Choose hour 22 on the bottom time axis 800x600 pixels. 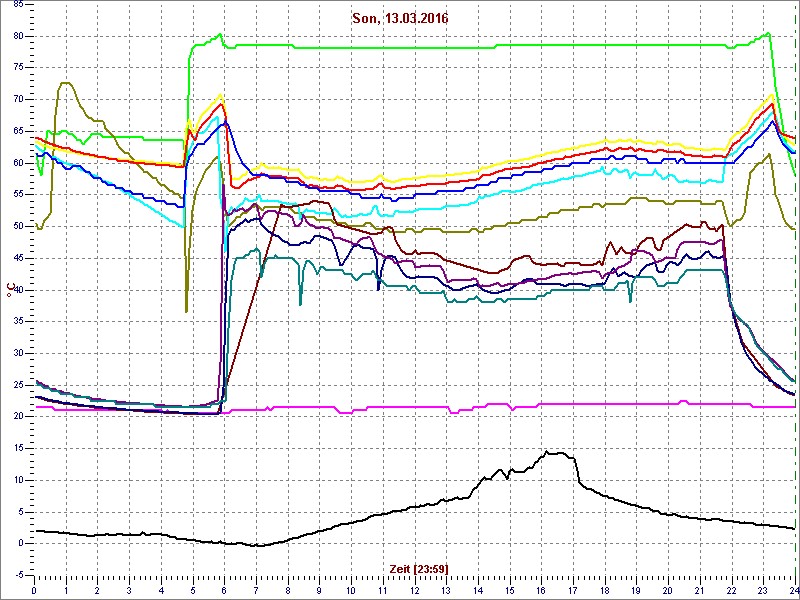point(731,591)
